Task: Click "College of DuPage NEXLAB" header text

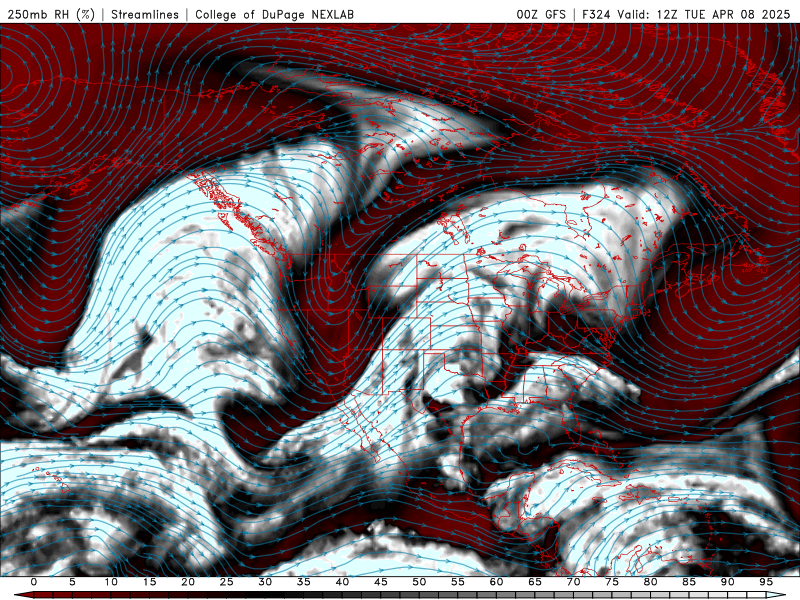Action: pos(274,14)
